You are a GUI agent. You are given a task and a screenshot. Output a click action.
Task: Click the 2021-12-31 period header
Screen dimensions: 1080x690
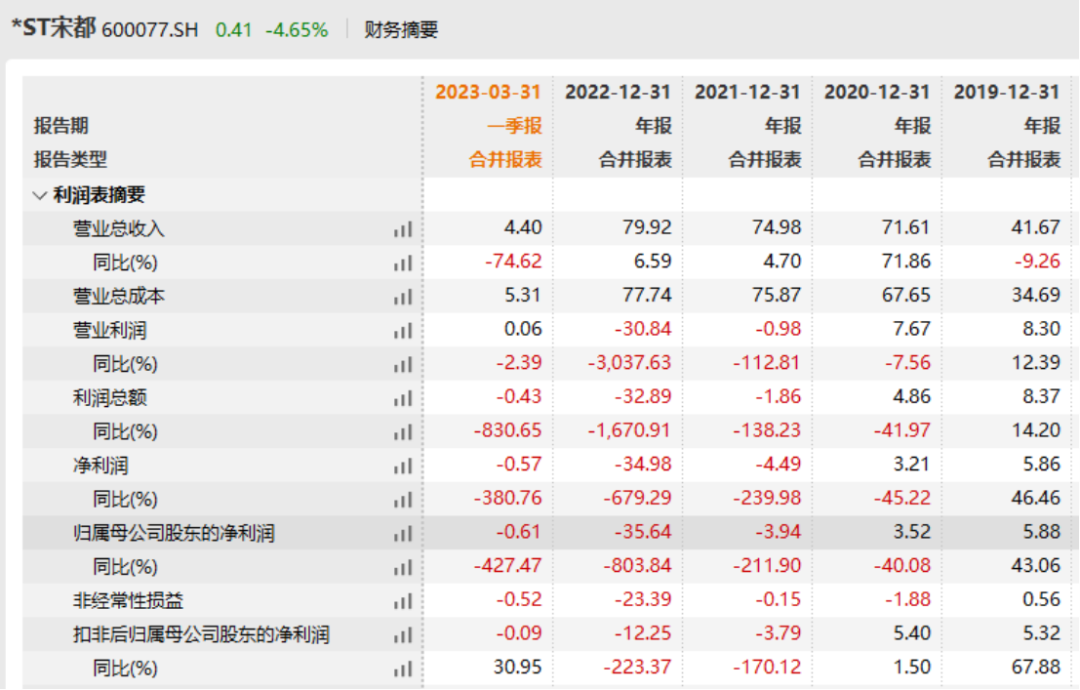pyautogui.click(x=748, y=92)
